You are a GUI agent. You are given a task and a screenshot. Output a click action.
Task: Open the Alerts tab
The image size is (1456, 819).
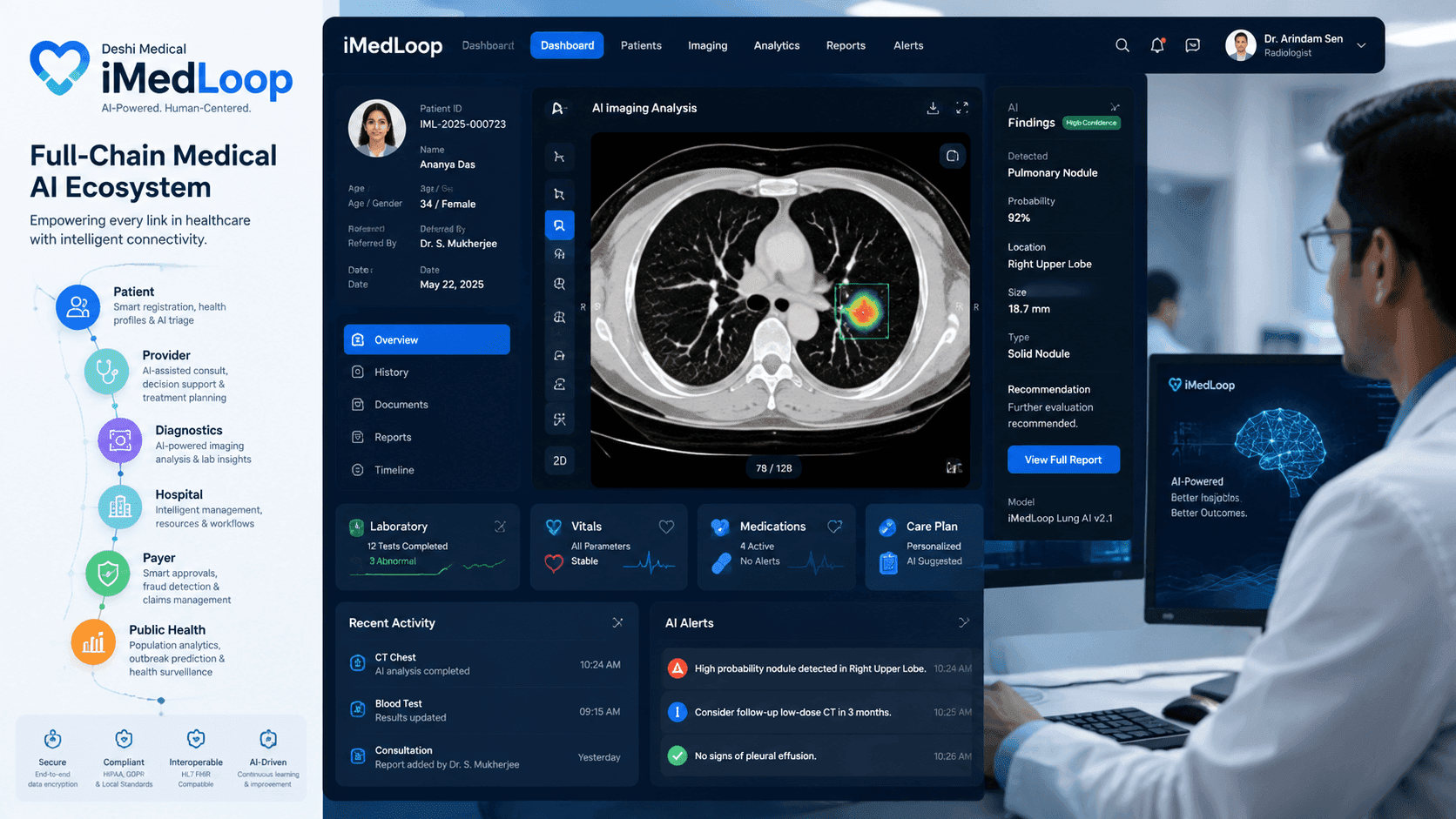(x=908, y=45)
